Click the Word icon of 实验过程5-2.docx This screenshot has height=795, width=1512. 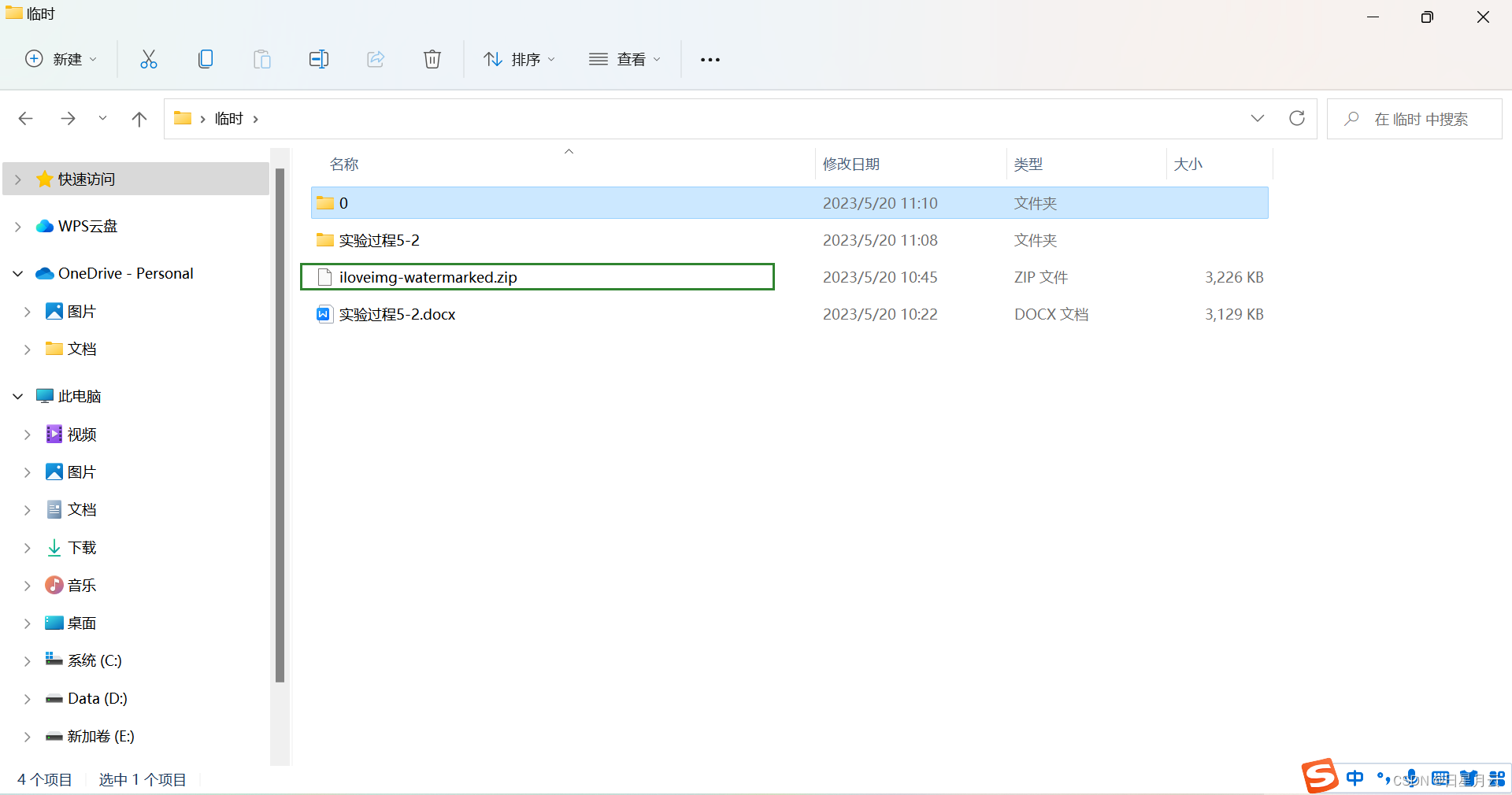[324, 314]
